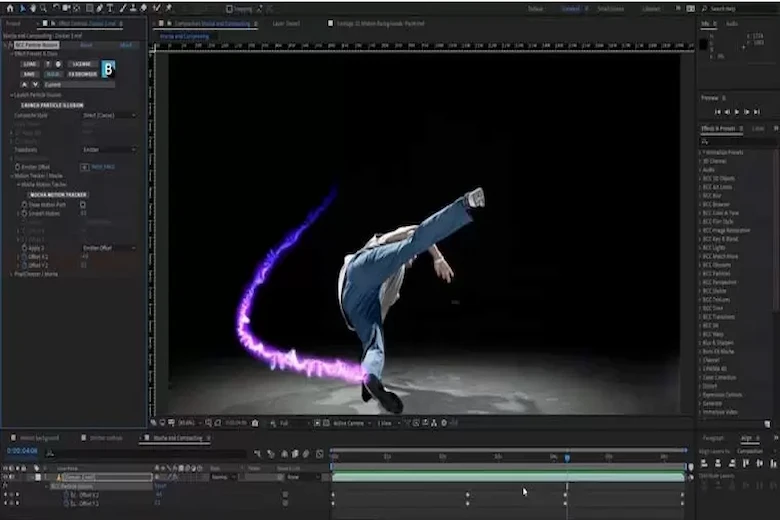This screenshot has width=780, height=520.
Task: Click the next preset down arrow
Action: click(35, 85)
